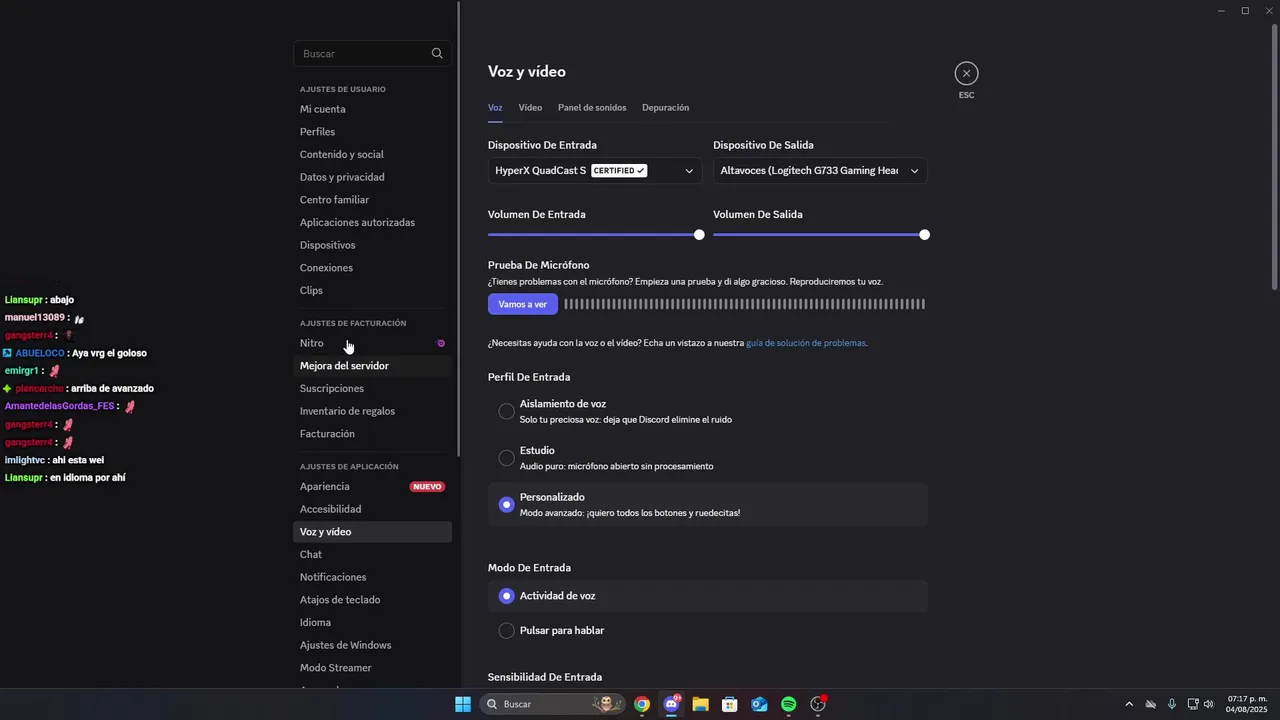Open Spotify from the taskbar

[788, 704]
